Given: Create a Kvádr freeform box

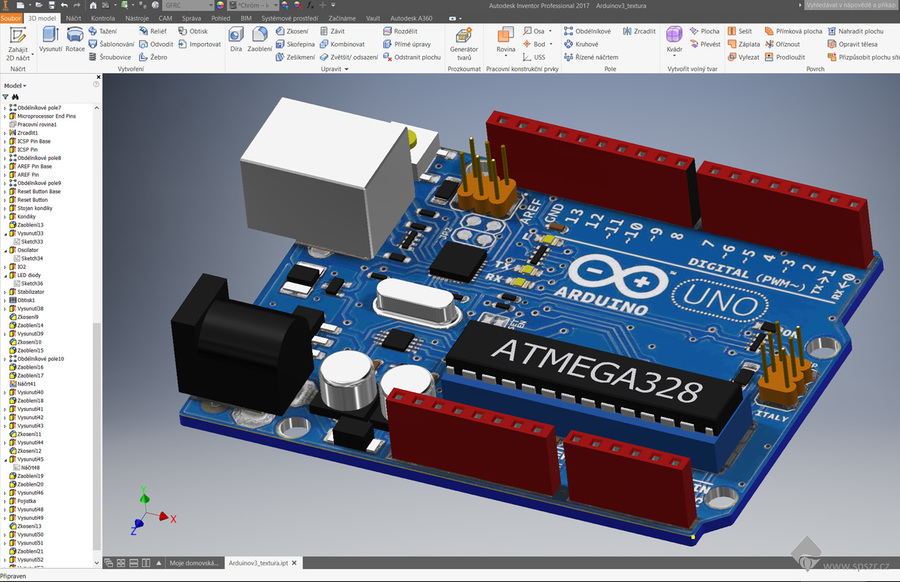Looking at the screenshot, I should (674, 40).
